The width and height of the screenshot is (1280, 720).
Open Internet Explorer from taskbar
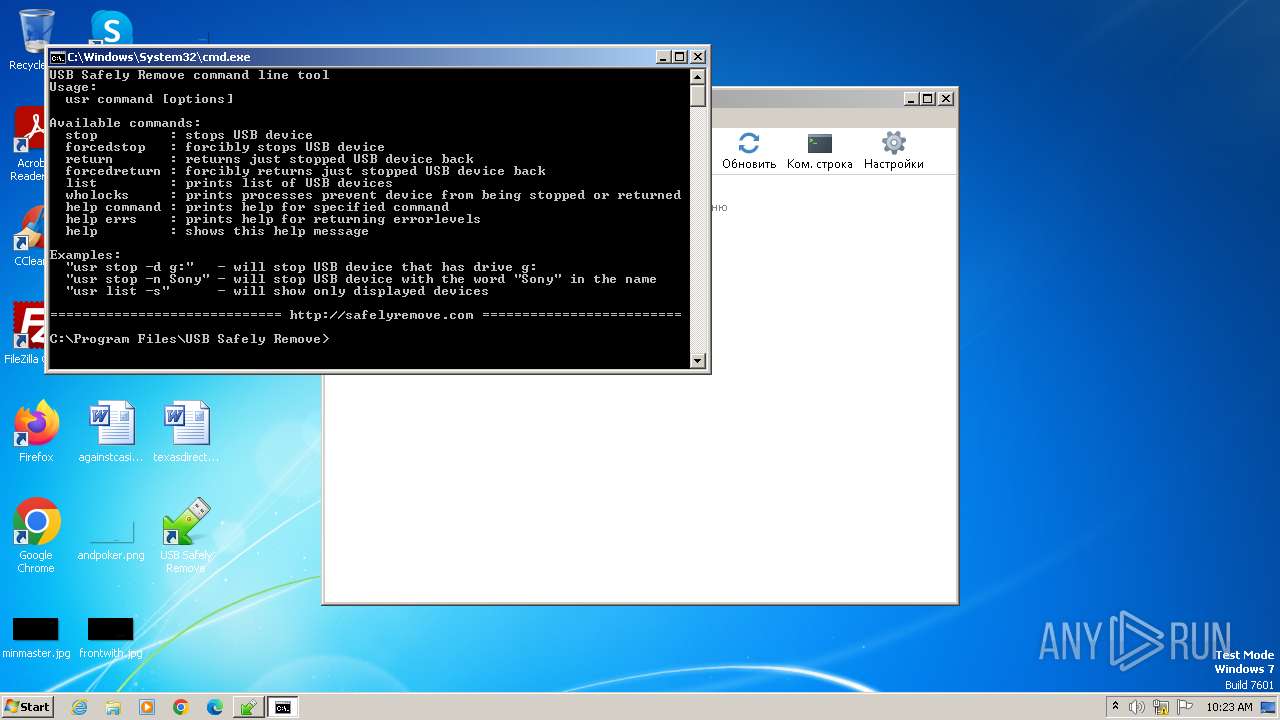[79, 707]
